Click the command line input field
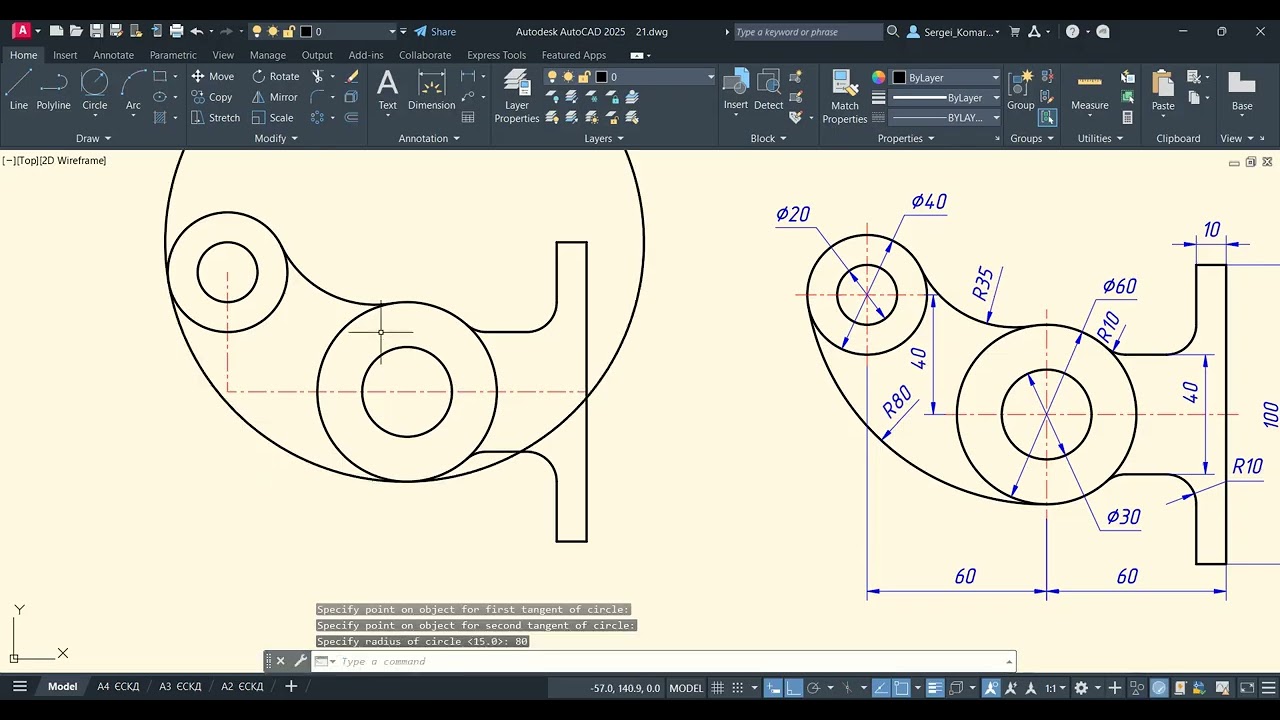The image size is (1280, 720). coord(665,661)
